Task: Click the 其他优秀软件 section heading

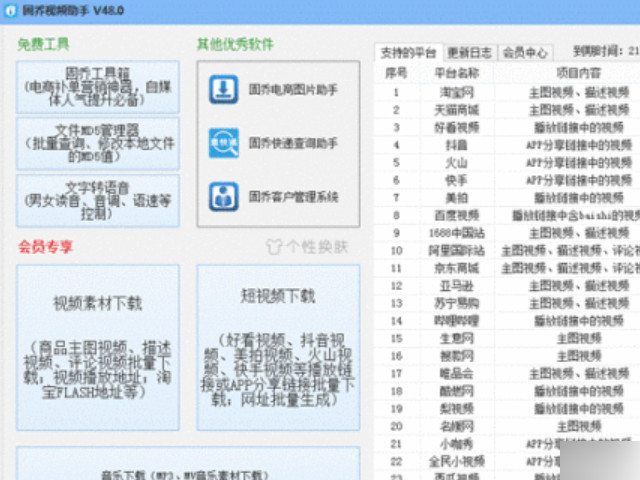Action: pyautogui.click(x=235, y=44)
